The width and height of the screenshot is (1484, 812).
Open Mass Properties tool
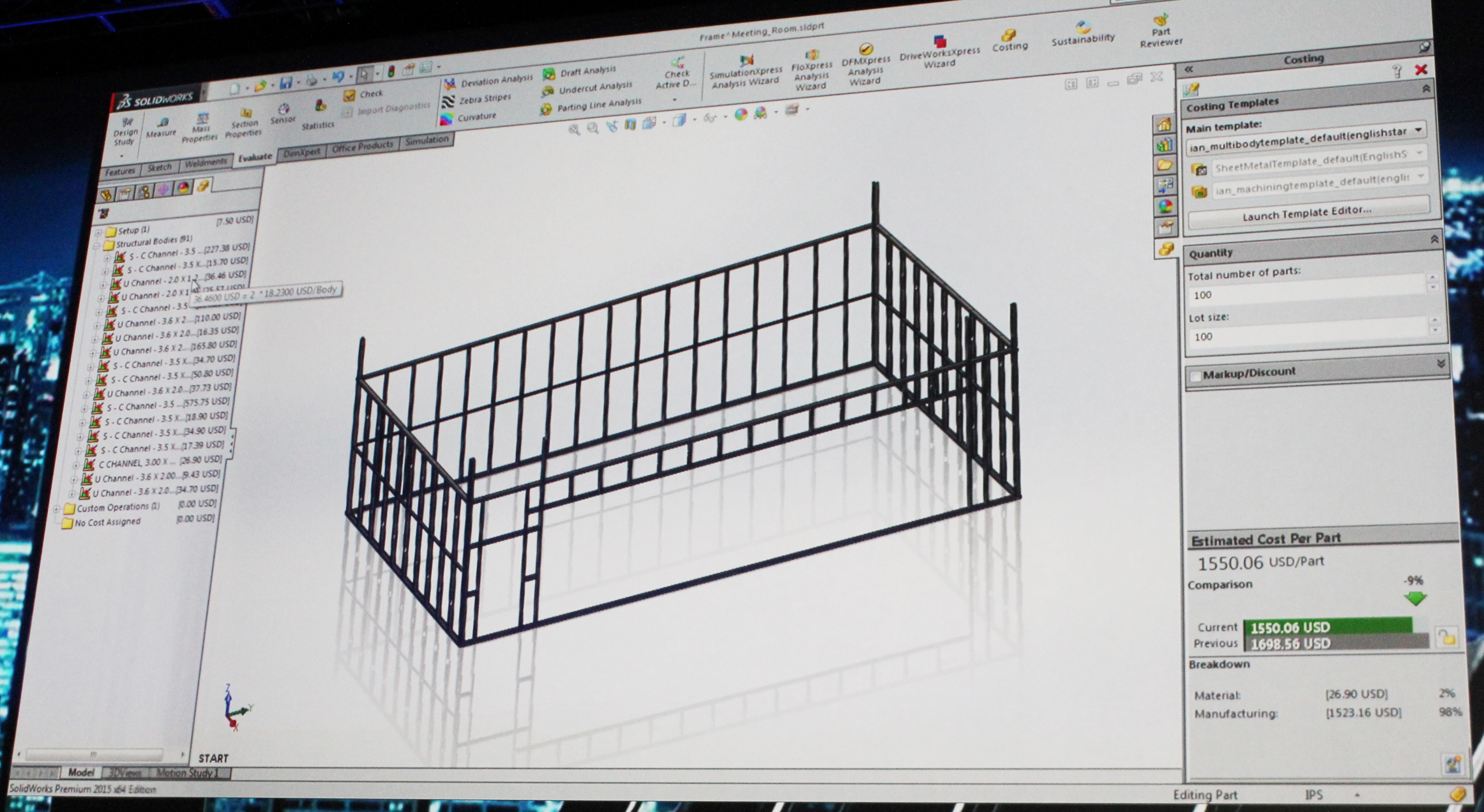coord(202,120)
